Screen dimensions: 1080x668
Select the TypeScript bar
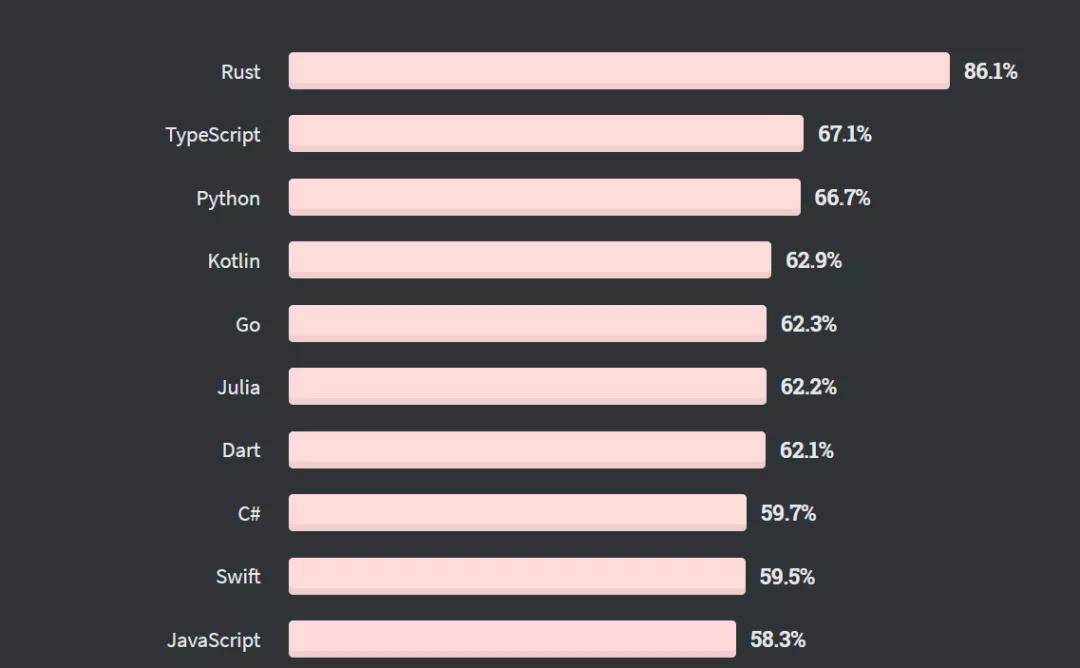[546, 134]
